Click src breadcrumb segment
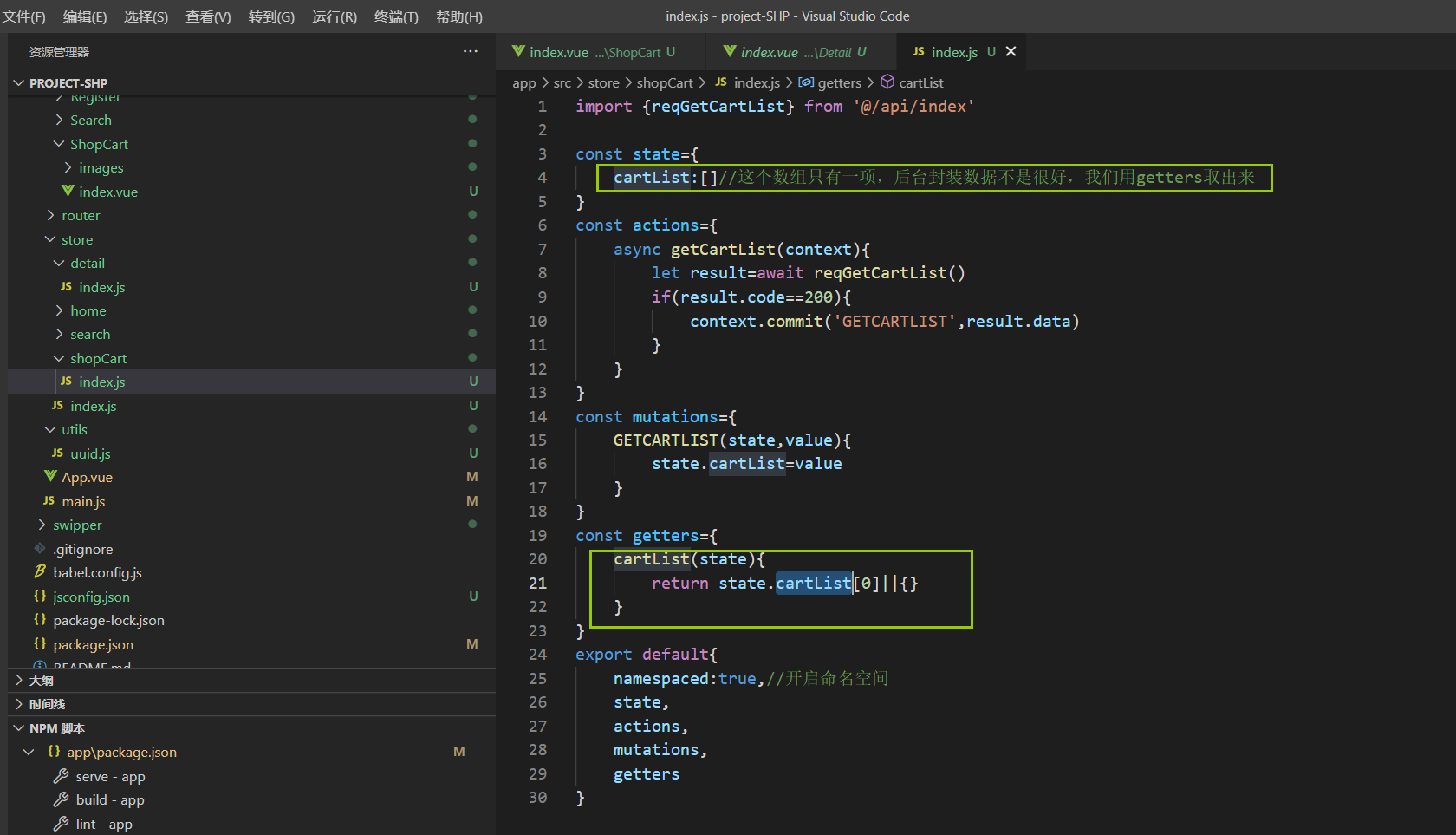The height and width of the screenshot is (835, 1456). tap(562, 83)
